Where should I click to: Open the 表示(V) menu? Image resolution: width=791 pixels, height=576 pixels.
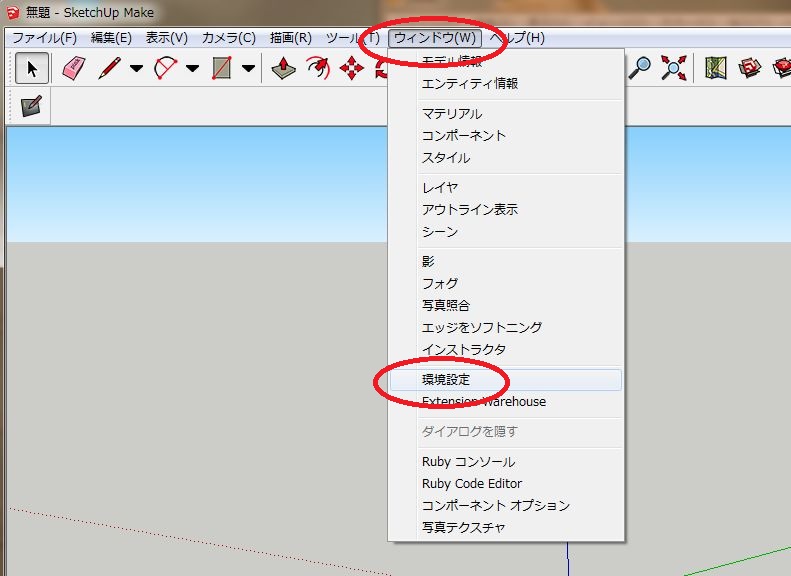pyautogui.click(x=166, y=38)
